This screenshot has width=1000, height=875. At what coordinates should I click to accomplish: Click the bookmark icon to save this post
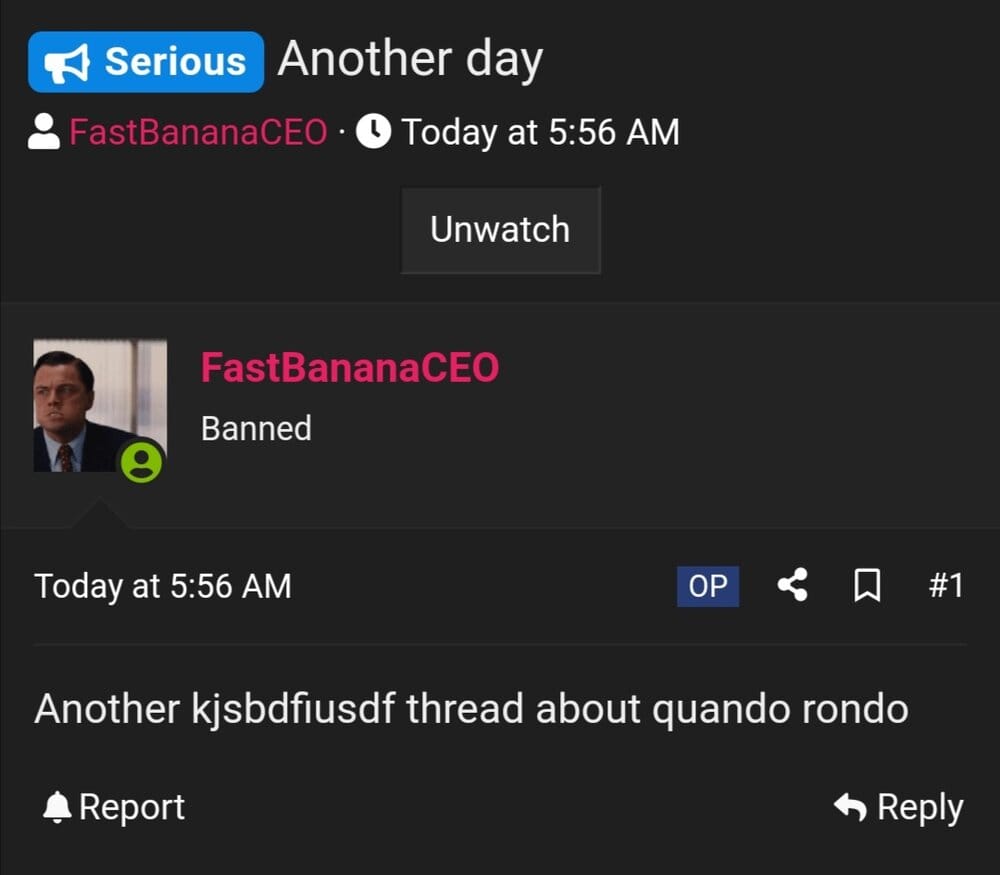click(x=867, y=587)
